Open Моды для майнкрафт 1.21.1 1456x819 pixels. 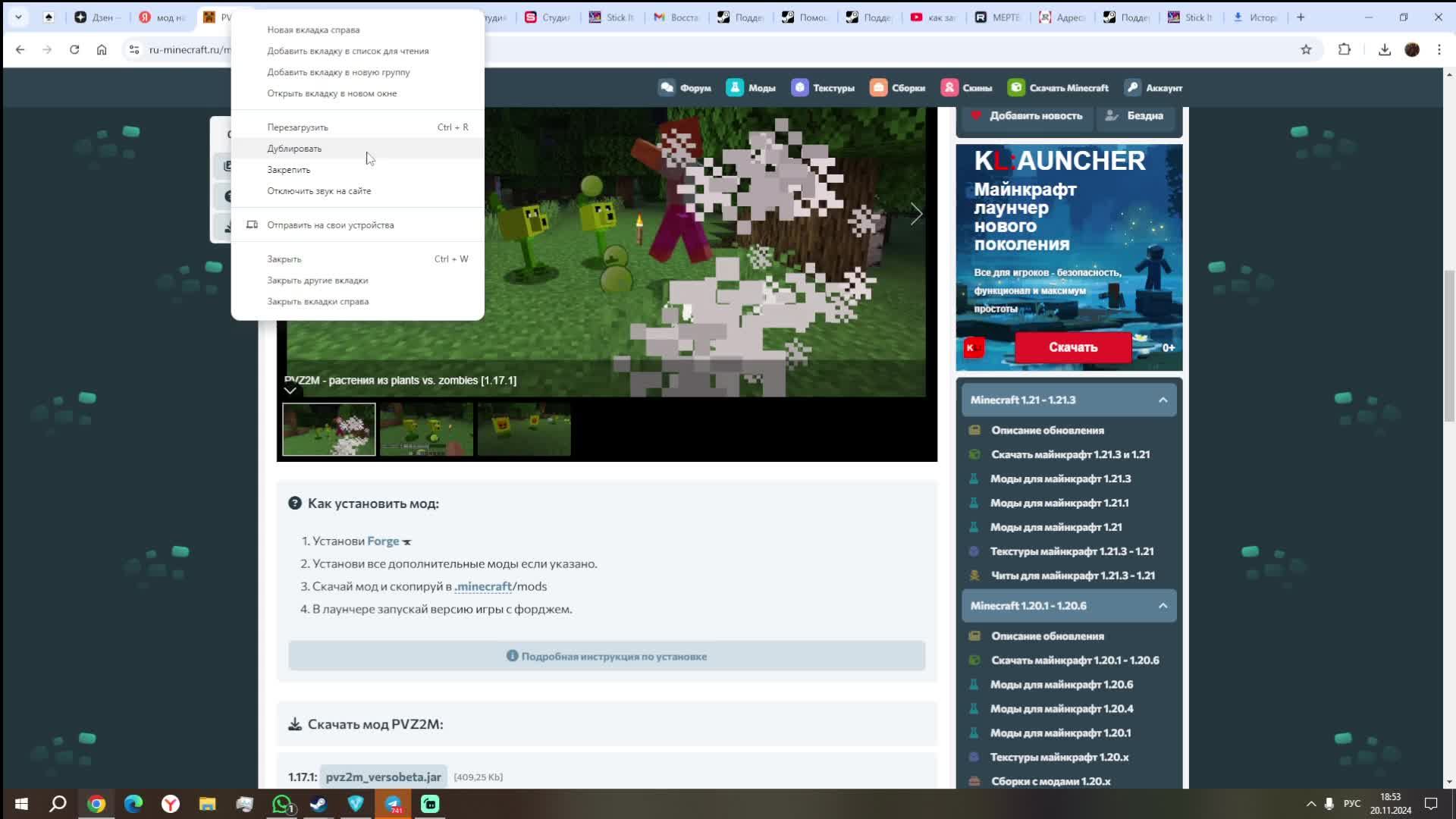coord(1059,503)
